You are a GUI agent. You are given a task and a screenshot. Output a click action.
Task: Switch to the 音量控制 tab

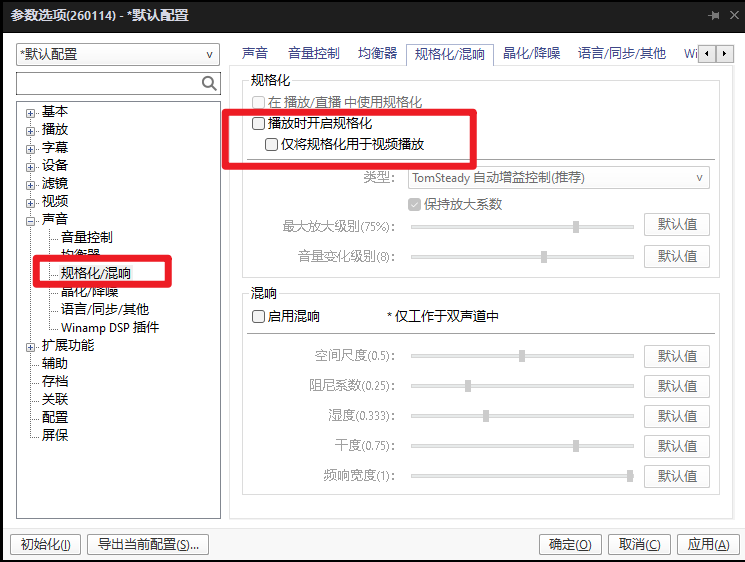coord(314,53)
